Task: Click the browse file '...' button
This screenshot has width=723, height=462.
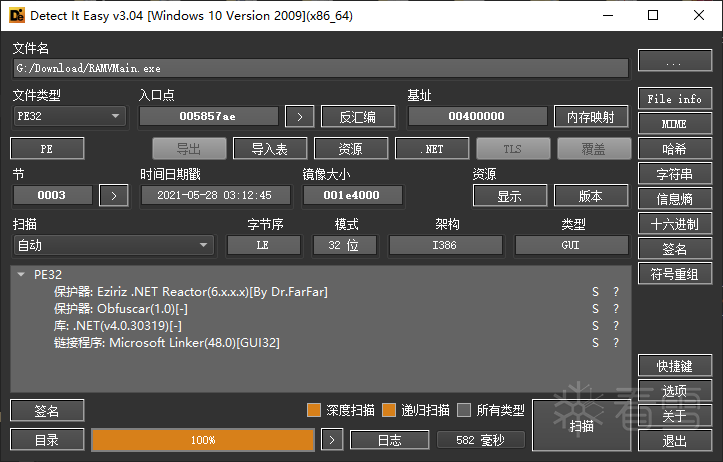Action: click(x=675, y=60)
